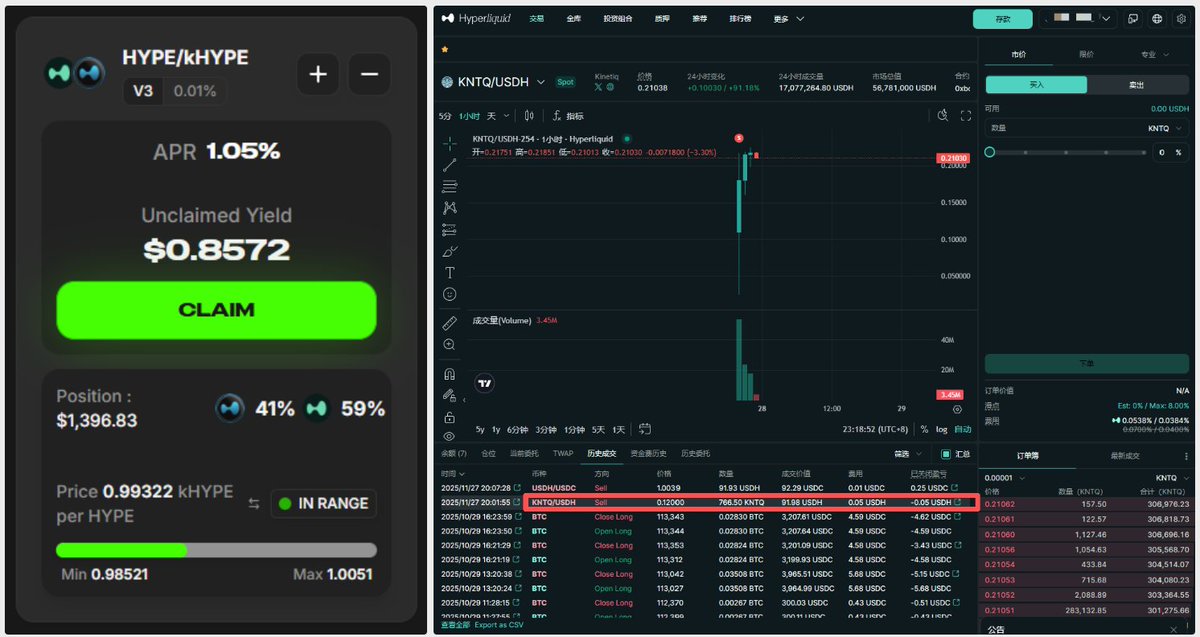Viewport: 1200px width, 637px height.
Task: Click the fullscreen chart icon
Action: pyautogui.click(x=965, y=116)
